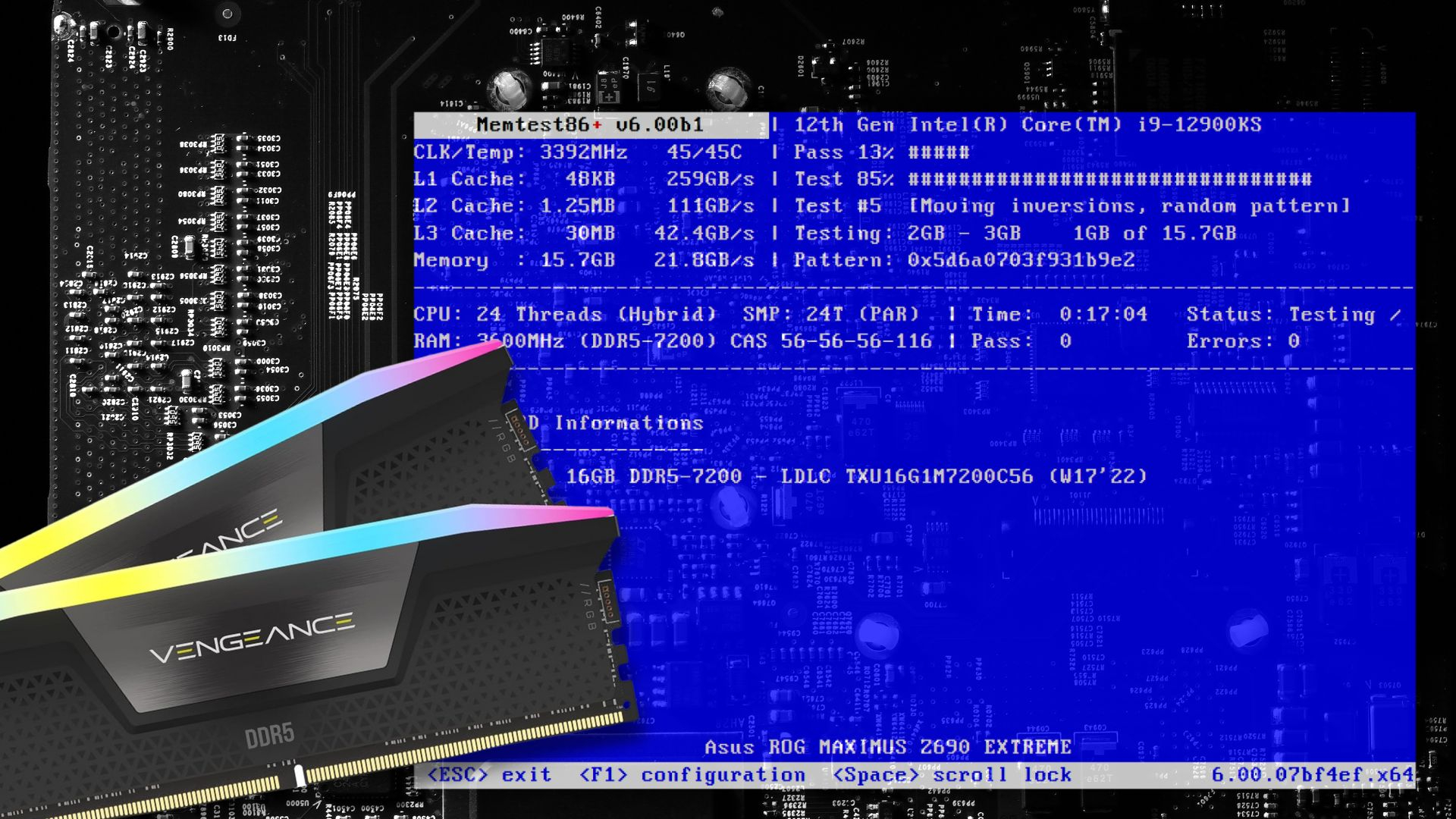This screenshot has width=1456, height=819.
Task: Click the <Space> scroll lock option
Action: (952, 774)
